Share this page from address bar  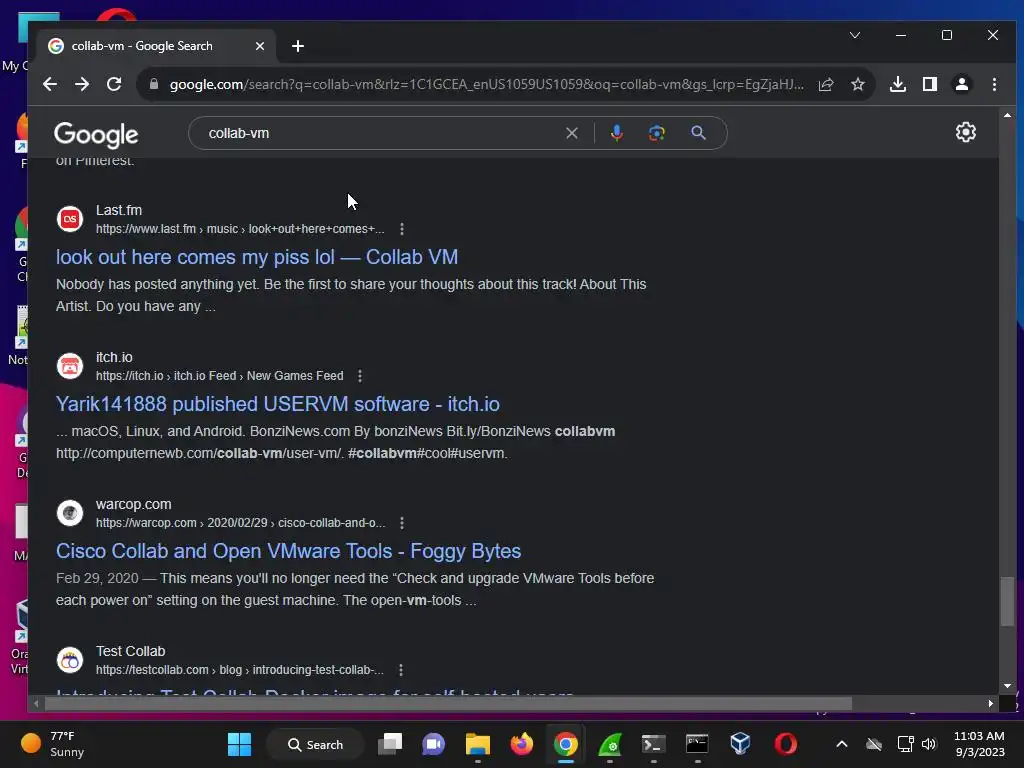point(826,84)
